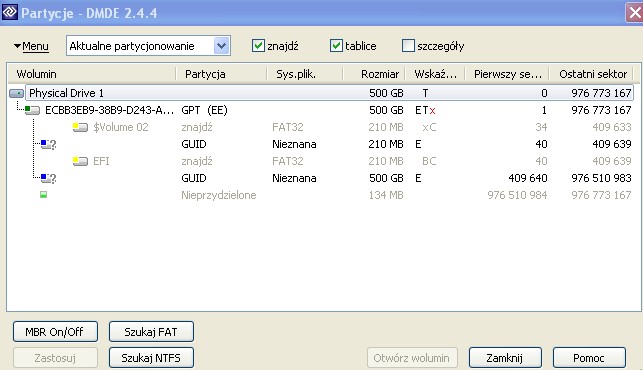Click the Pomoc button
643x370 pixels.
tap(589, 358)
